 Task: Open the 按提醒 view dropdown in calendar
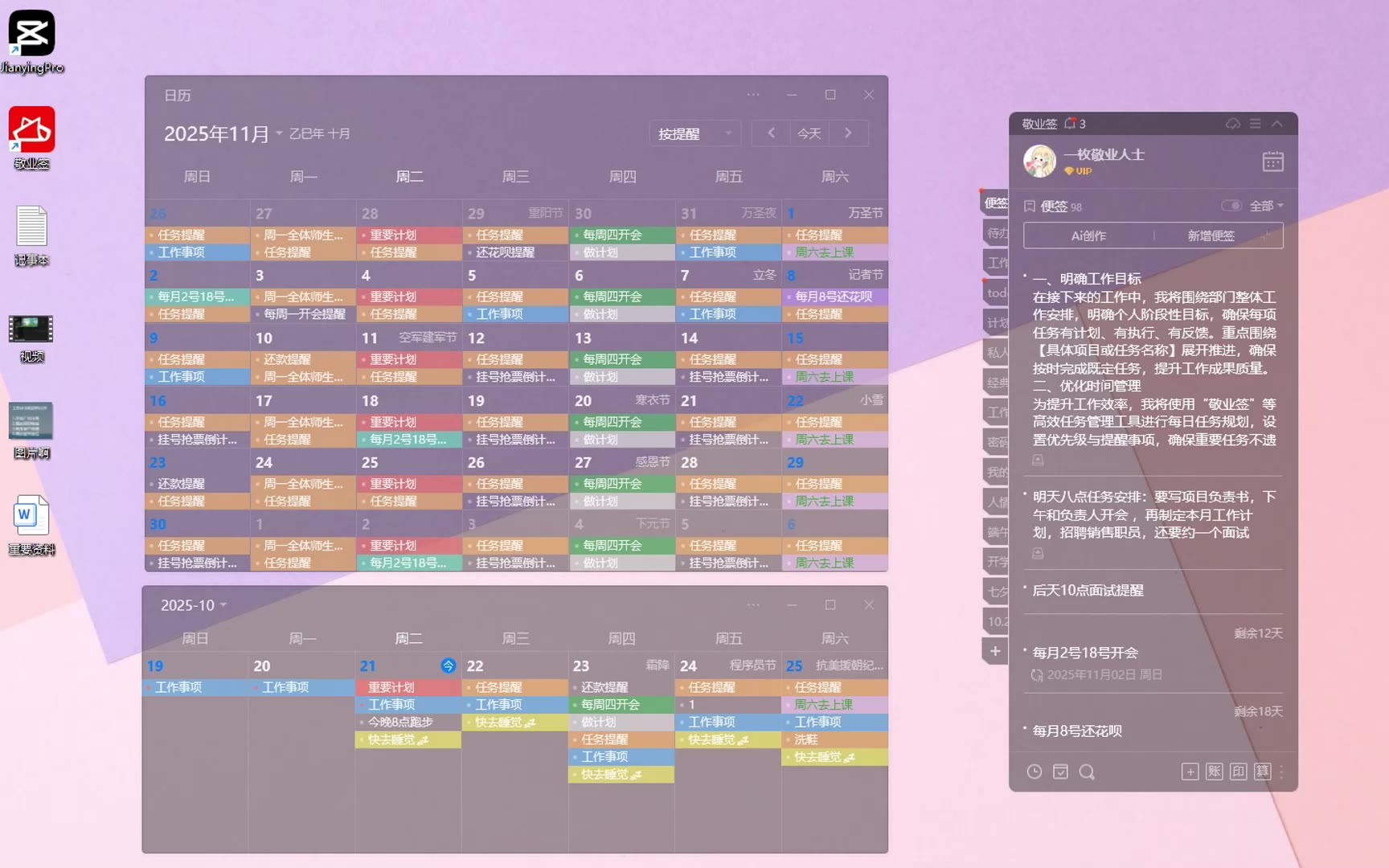pos(694,133)
